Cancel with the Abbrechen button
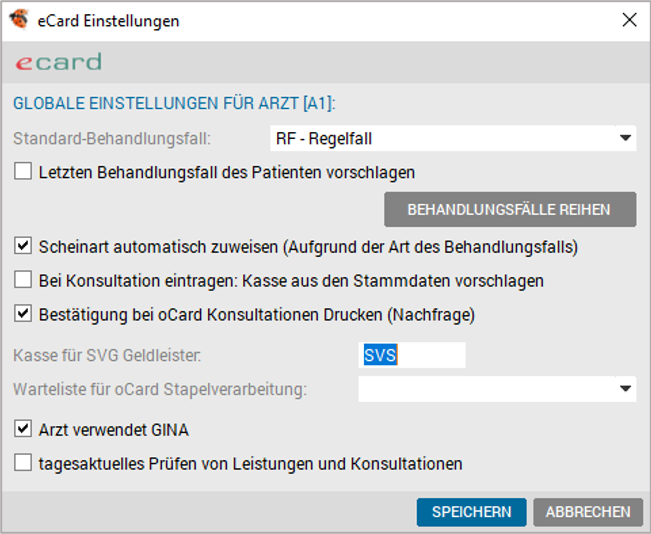The image size is (651, 534). point(588,512)
